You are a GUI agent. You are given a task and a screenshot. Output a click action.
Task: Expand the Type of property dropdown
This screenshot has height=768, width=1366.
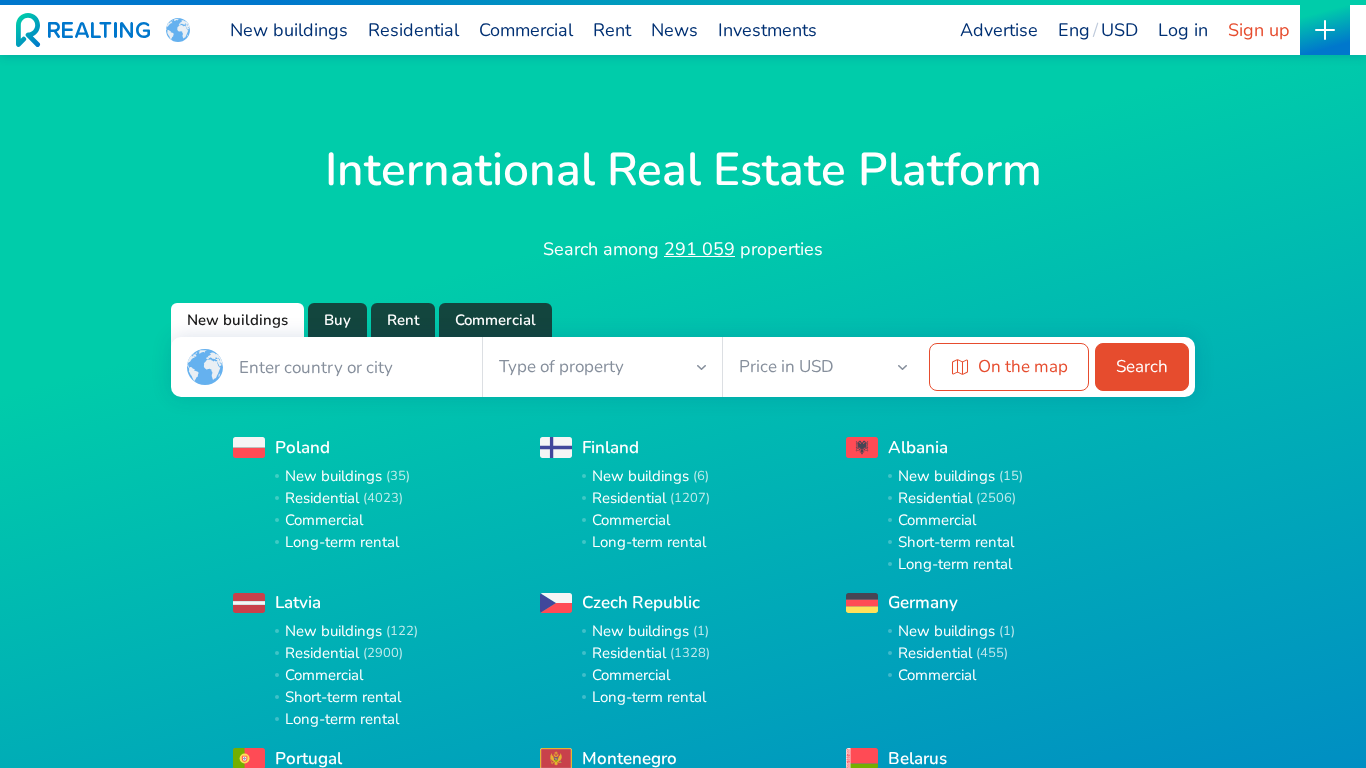602,367
